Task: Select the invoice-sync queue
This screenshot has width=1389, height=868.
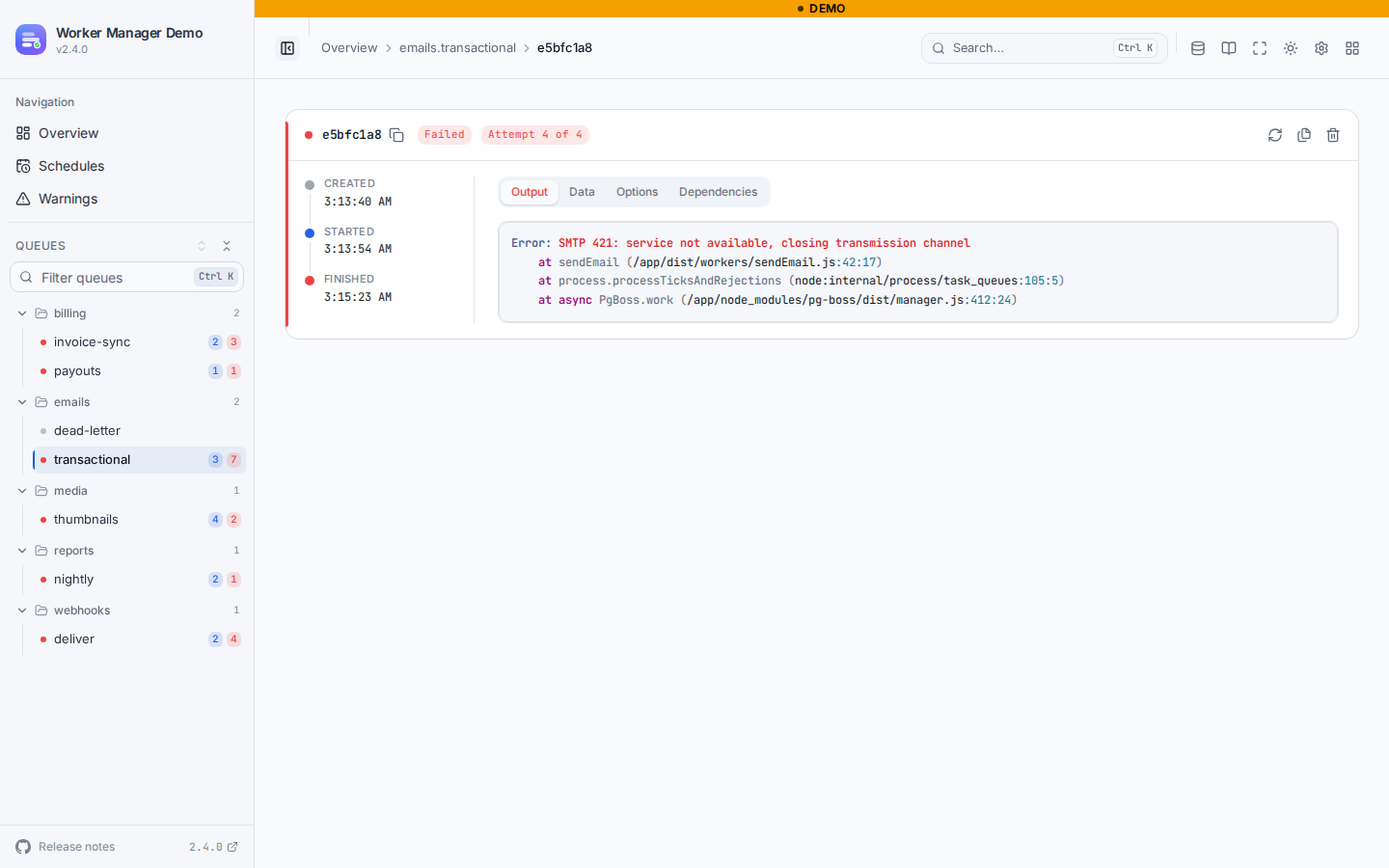Action: 139,342
